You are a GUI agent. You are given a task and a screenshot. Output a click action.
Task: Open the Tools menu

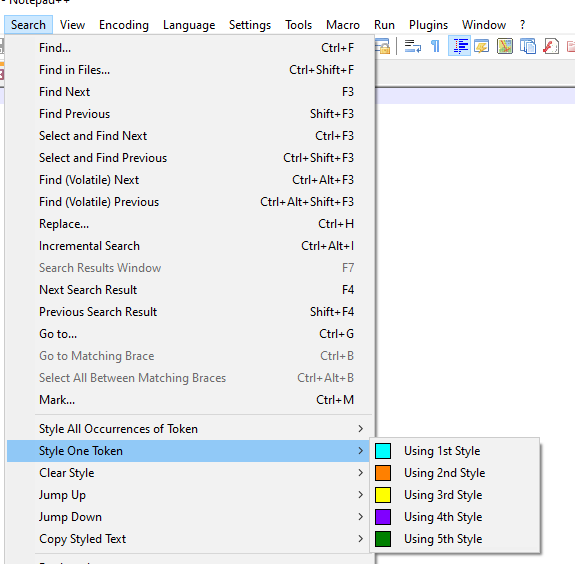point(299,25)
